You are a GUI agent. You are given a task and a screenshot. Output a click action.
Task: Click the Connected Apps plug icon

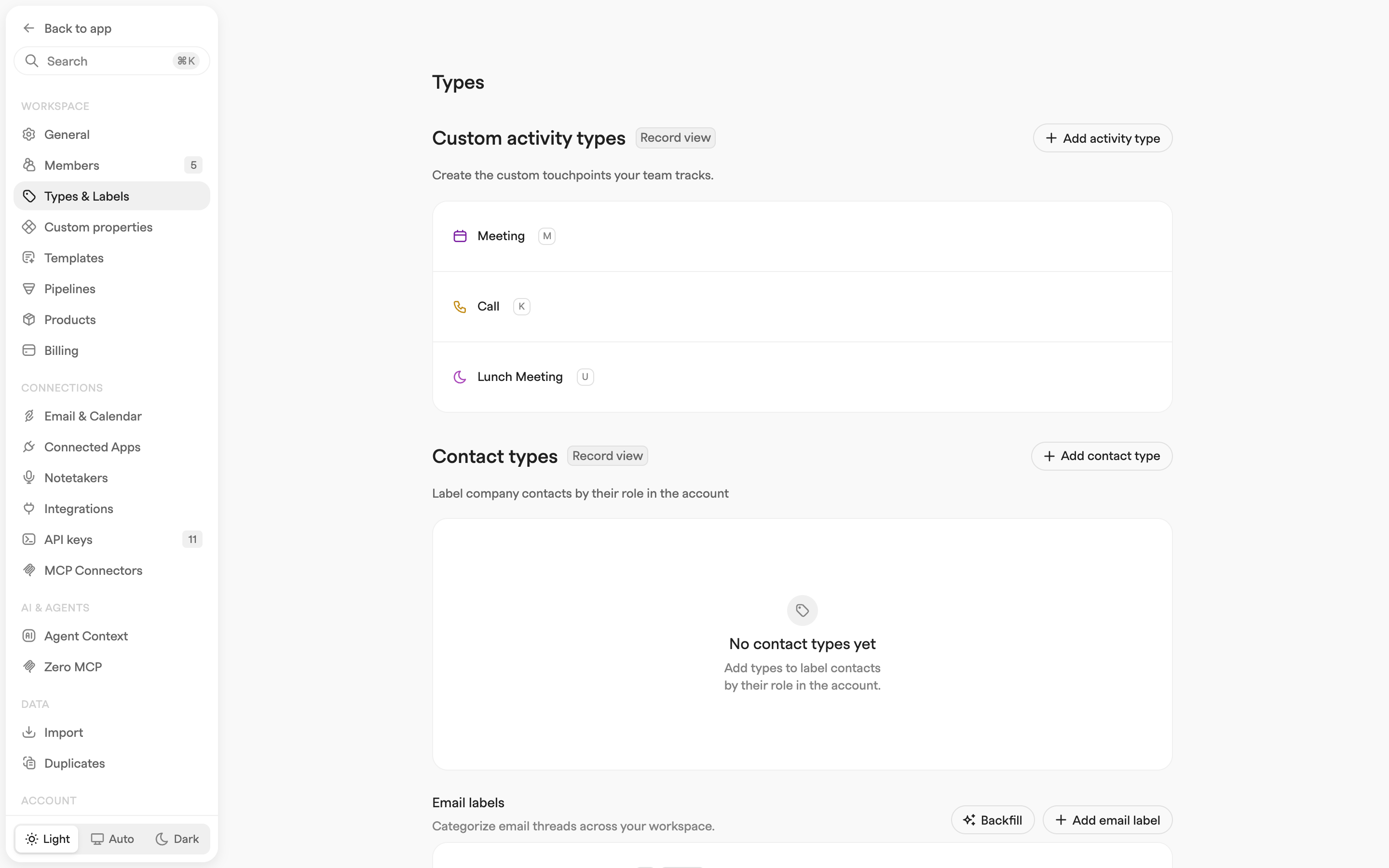click(x=29, y=447)
